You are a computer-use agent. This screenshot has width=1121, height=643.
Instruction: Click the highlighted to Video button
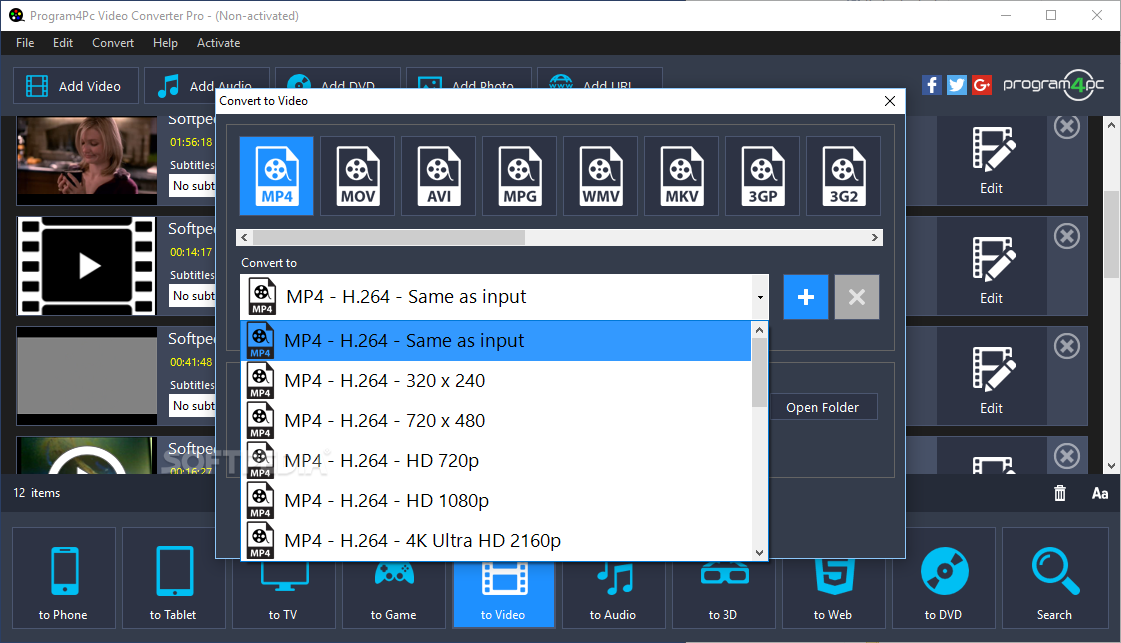[x=503, y=595]
